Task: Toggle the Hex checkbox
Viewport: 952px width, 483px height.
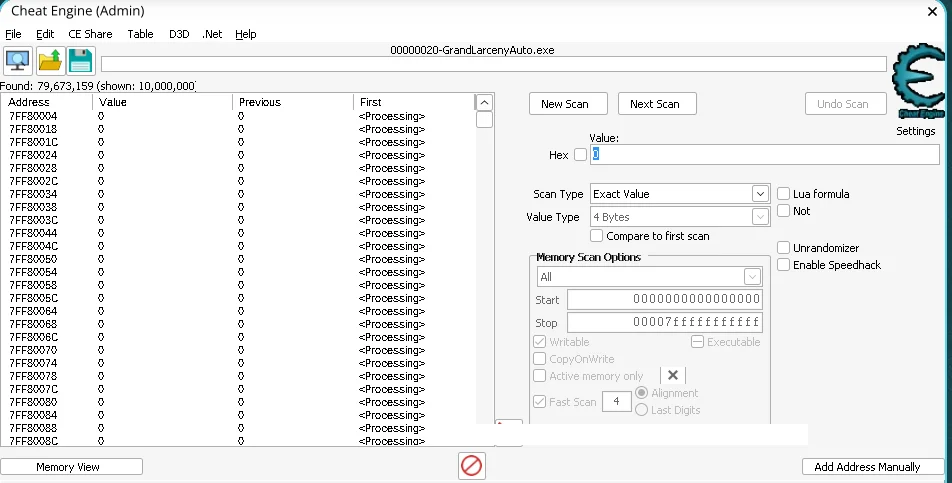Action: [580, 155]
